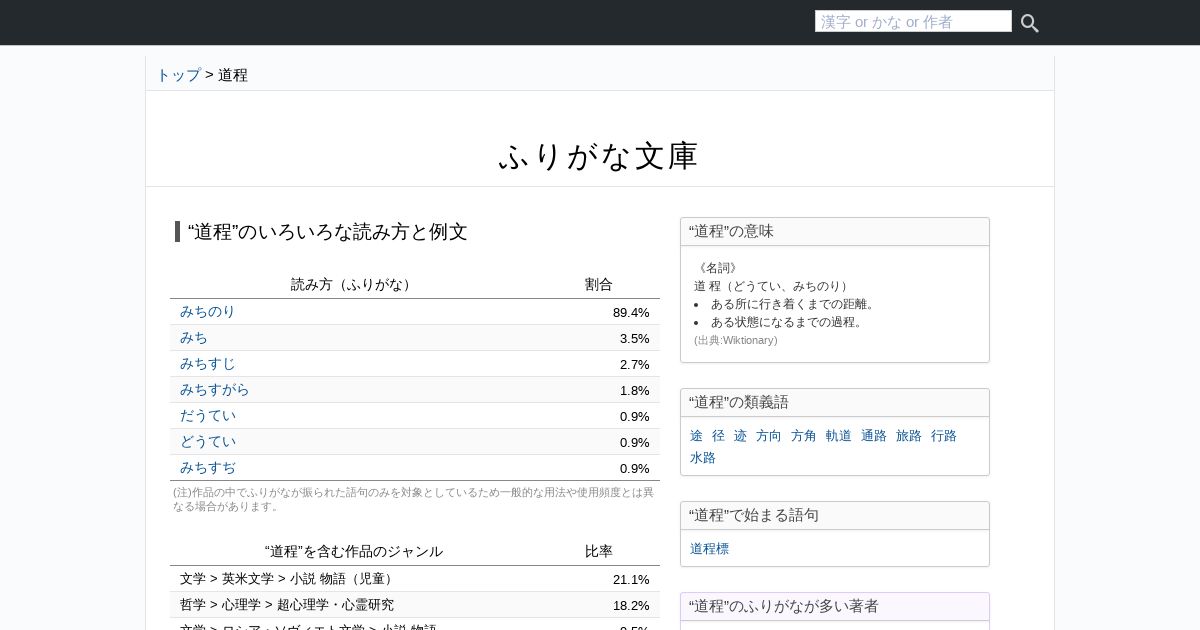
Task: Click the heading “道程”のいろいろな読み方と例文
Action: click(x=327, y=232)
